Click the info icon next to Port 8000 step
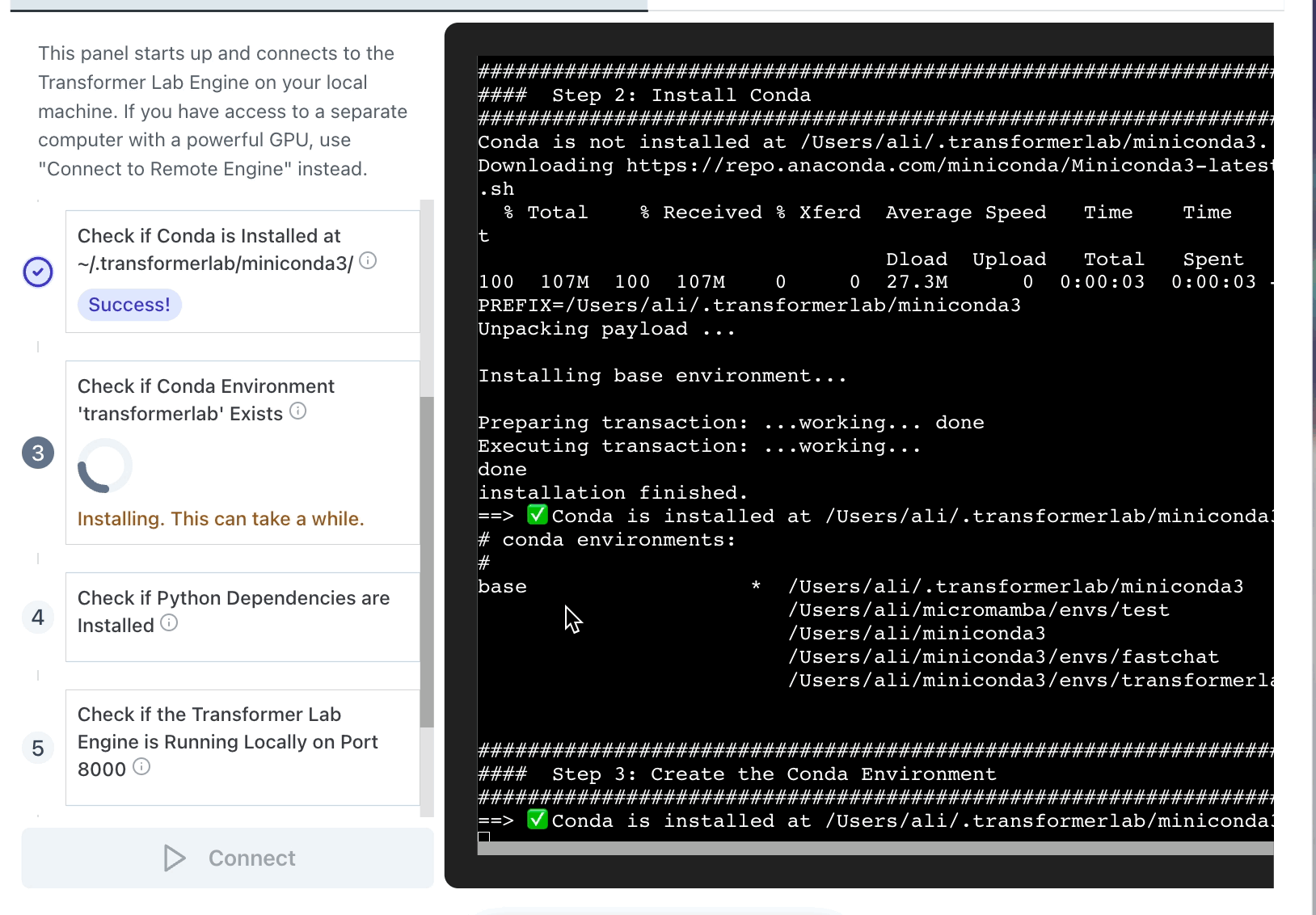This screenshot has width=1316, height=915. [141, 767]
